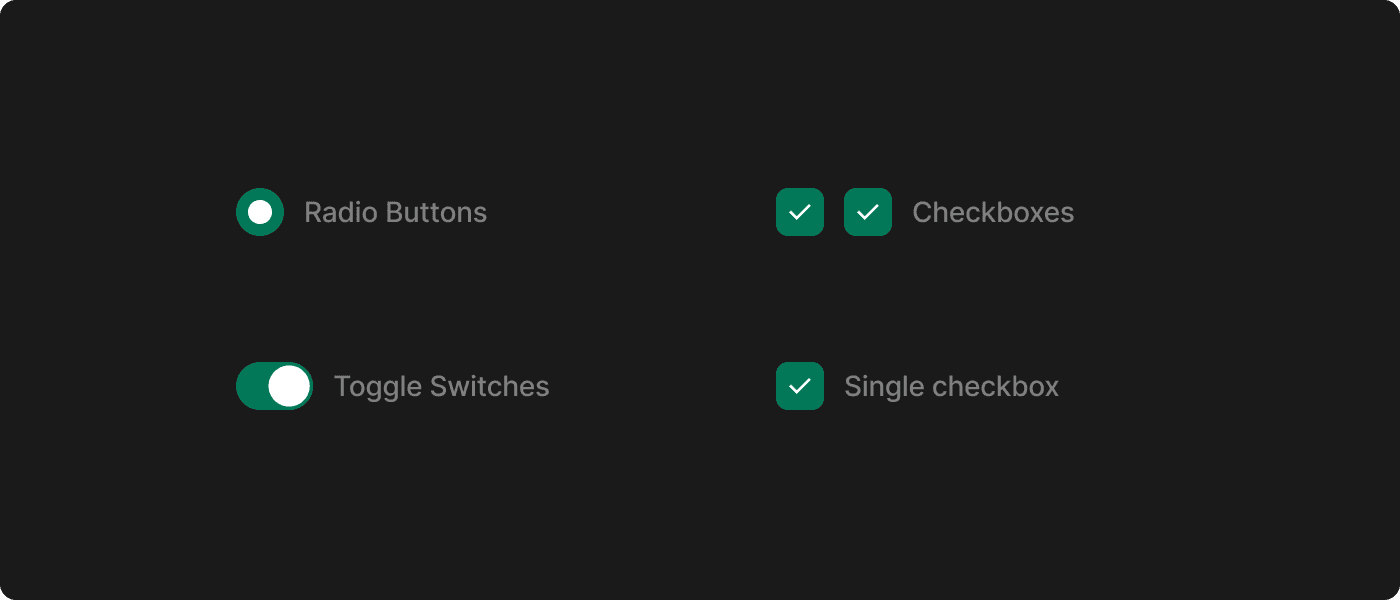This screenshot has width=1400, height=600.
Task: Click the checkmark in the Single checkbox
Action: coord(800,386)
